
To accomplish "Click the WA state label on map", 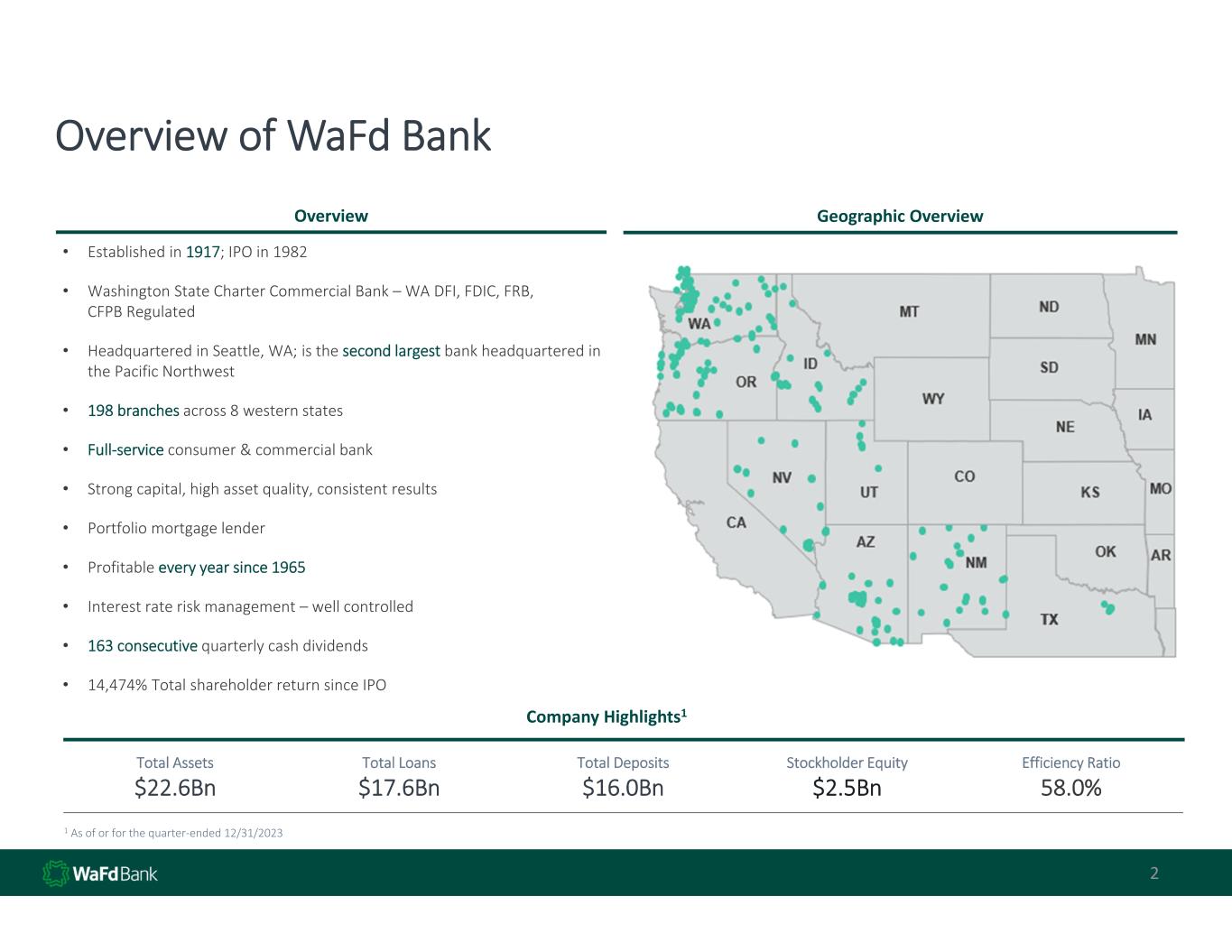I will (x=699, y=324).
